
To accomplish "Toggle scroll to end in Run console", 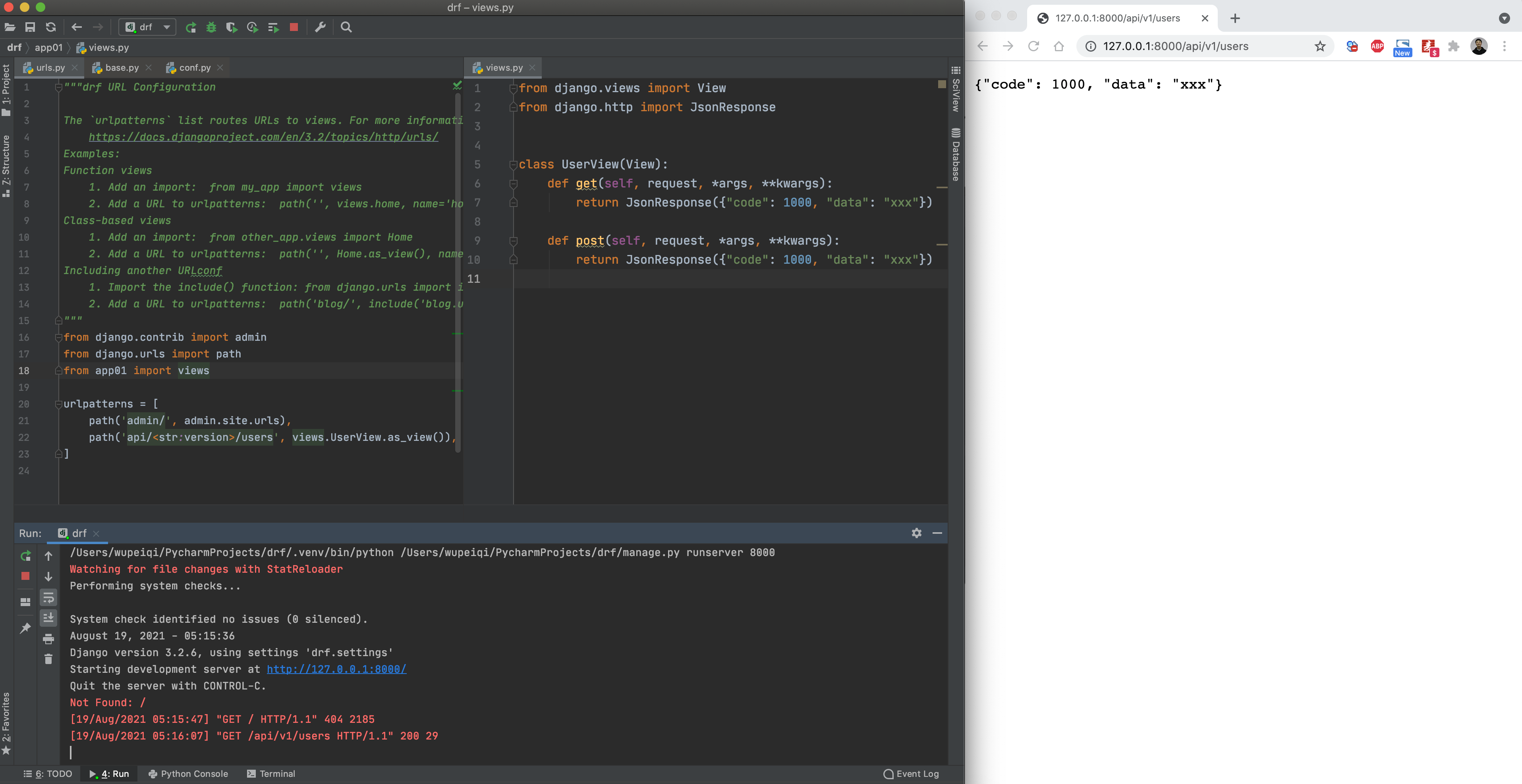I will (x=48, y=618).
